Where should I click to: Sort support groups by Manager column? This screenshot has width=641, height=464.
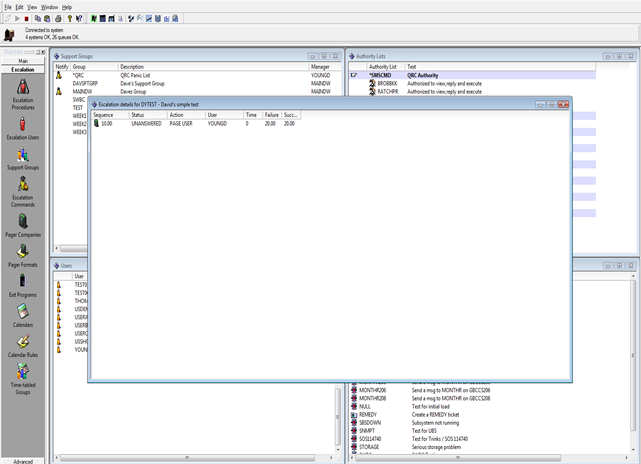tap(322, 67)
